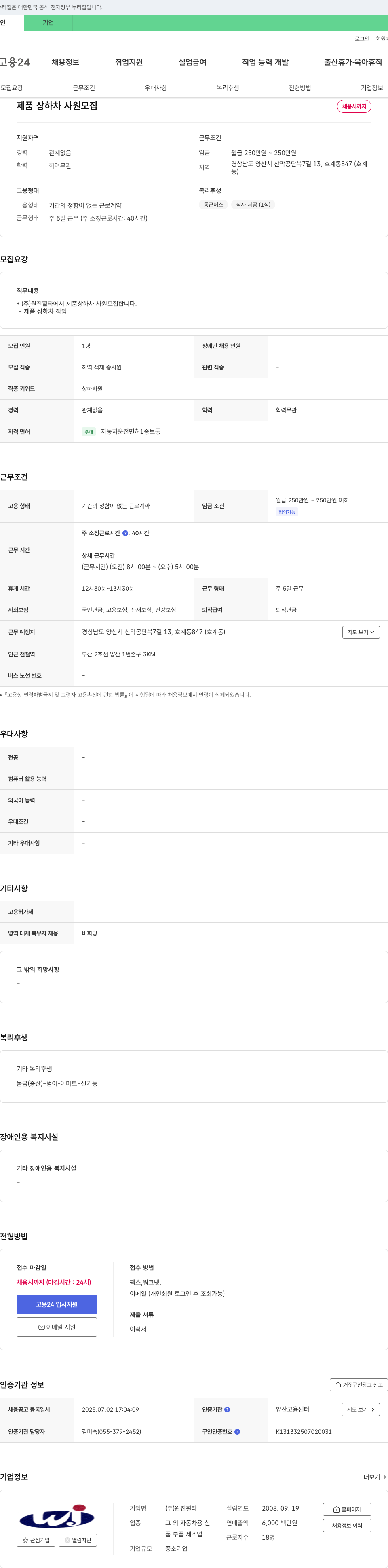Click the 설립연도 value 2008. 09. 19
Viewport: 388px width, 1568px height.
click(280, 1508)
